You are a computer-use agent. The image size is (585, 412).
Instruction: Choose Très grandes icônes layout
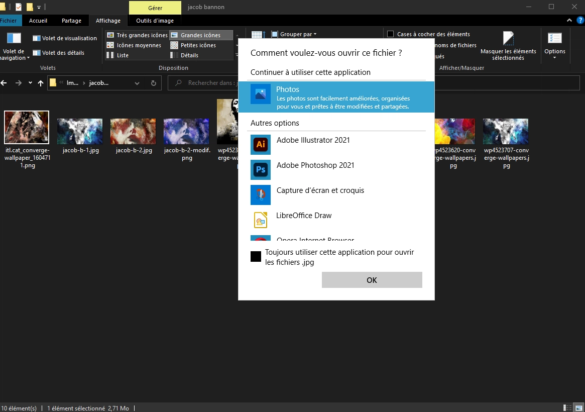(x=137, y=35)
